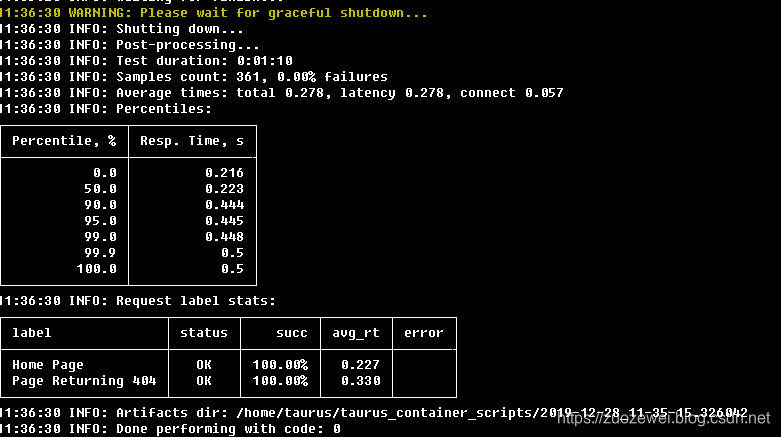Click response time 0.223
This screenshot has height=437, width=781.
point(225,189)
